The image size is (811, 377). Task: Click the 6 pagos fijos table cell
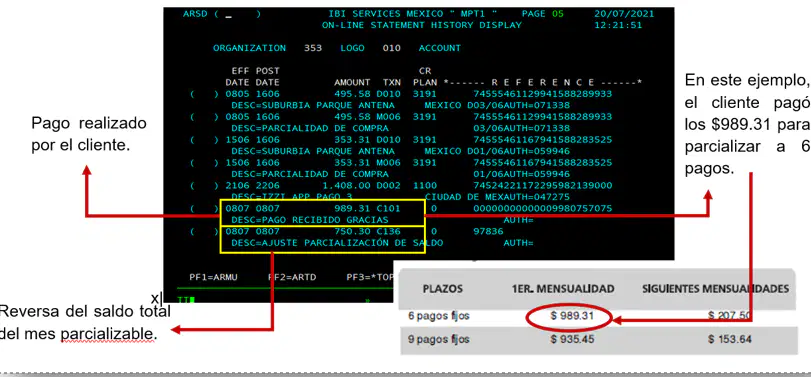click(439, 315)
